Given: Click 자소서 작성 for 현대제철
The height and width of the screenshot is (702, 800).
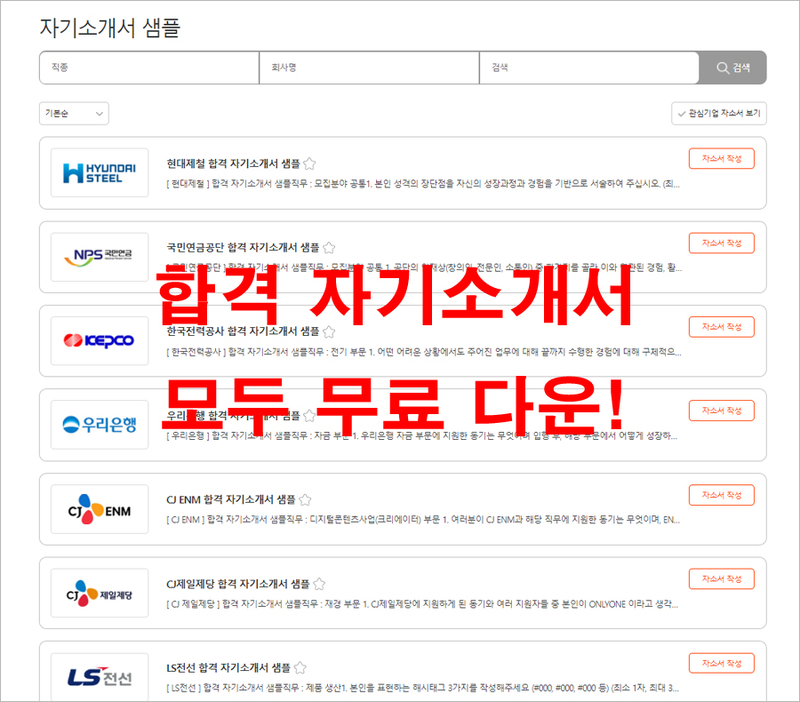Looking at the screenshot, I should coord(721,159).
